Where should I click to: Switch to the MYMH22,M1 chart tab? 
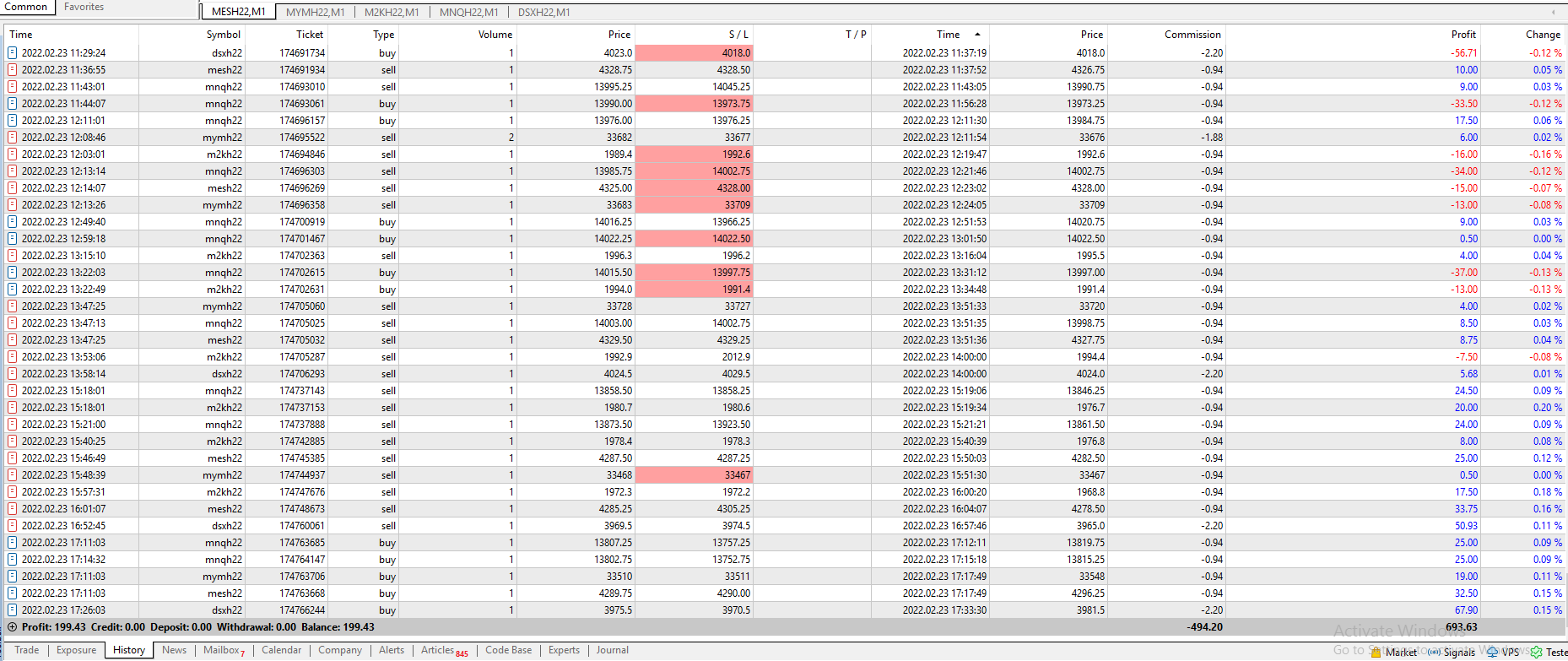(x=315, y=12)
